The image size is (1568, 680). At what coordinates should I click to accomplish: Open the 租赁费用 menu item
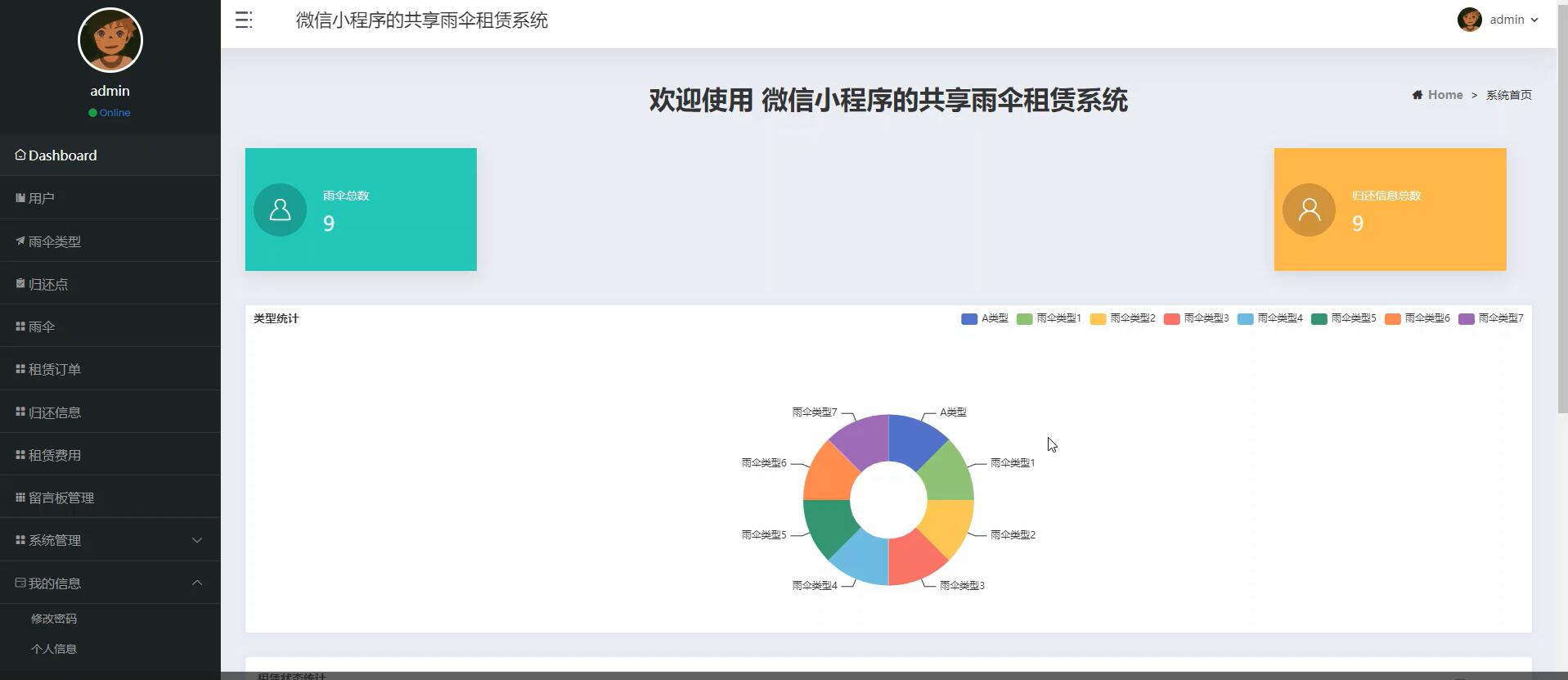110,455
